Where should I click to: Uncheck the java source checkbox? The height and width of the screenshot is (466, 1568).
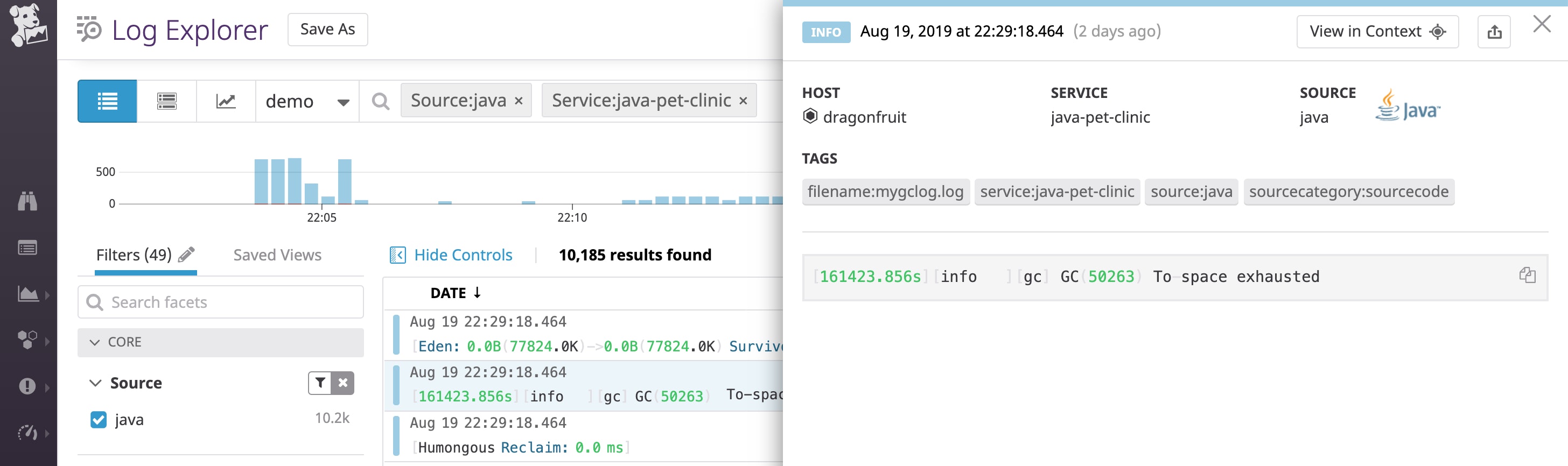[99, 419]
